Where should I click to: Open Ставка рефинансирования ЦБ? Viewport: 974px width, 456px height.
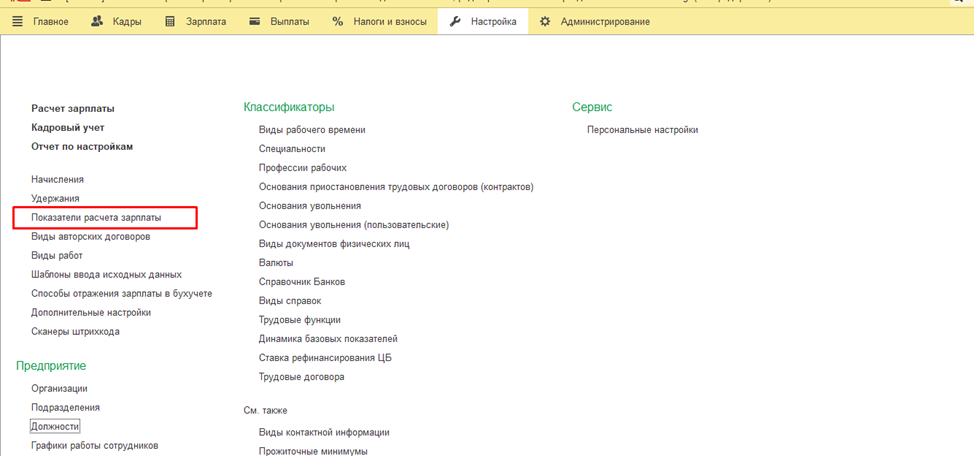coord(325,358)
